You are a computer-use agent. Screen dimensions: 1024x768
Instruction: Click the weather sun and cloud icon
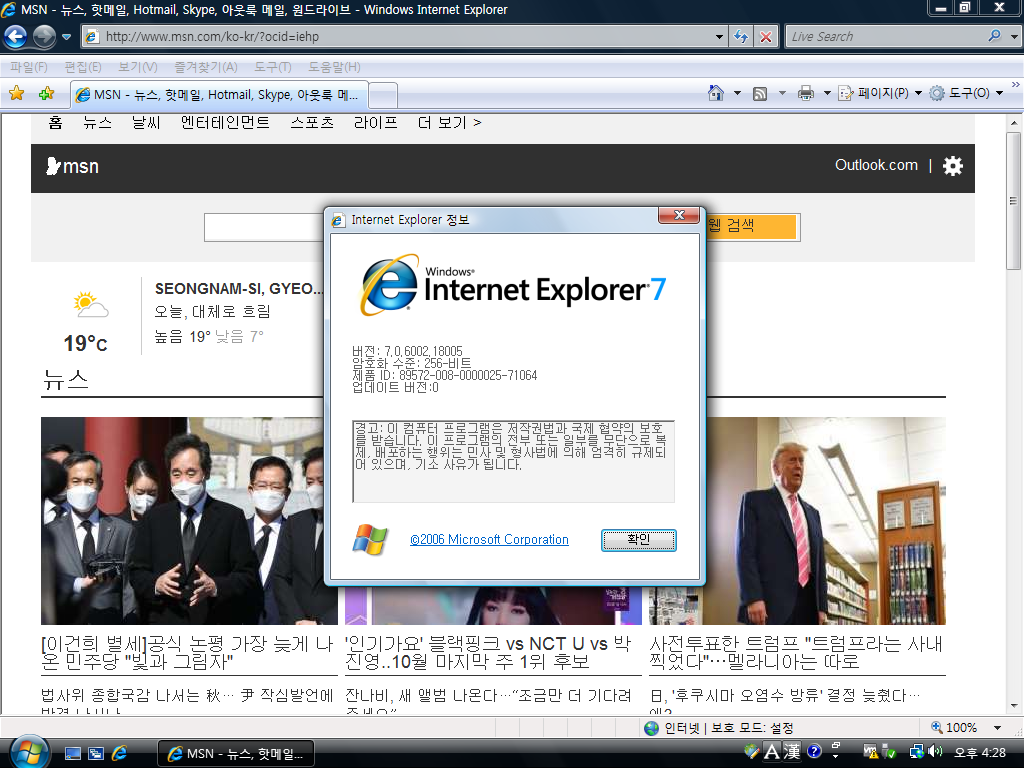pos(91,305)
